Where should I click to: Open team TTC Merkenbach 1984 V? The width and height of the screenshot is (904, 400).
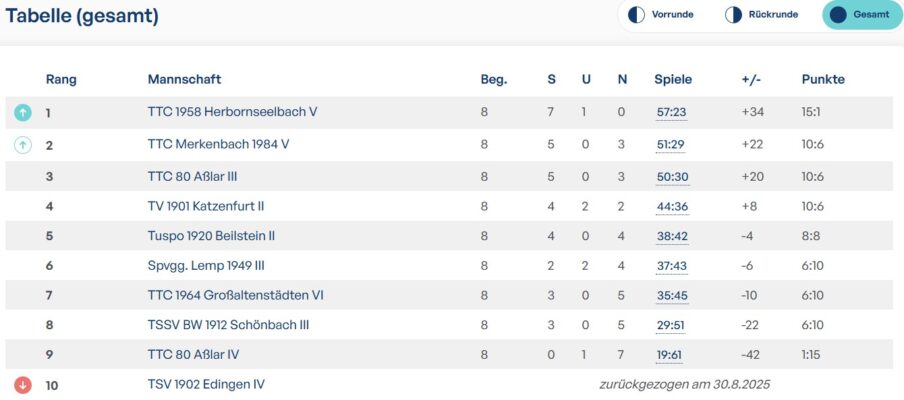218,144
